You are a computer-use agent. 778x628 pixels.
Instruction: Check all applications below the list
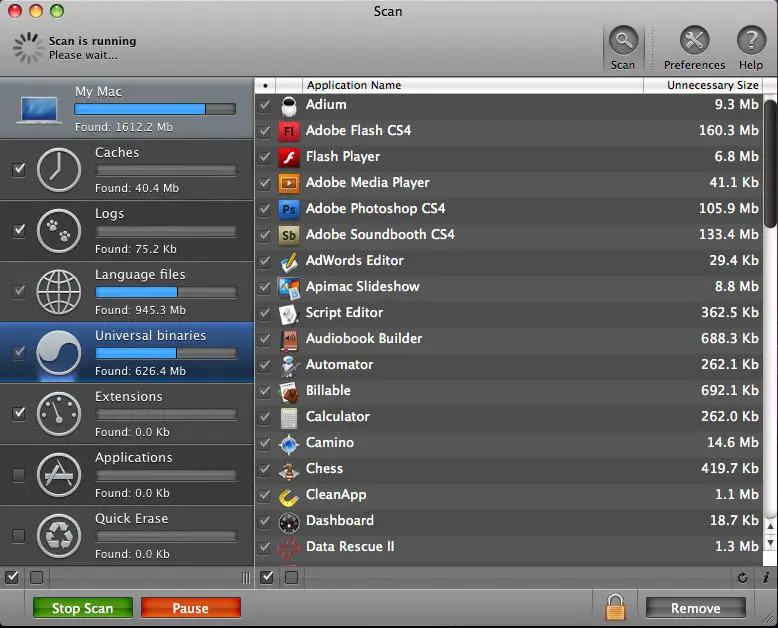point(267,577)
